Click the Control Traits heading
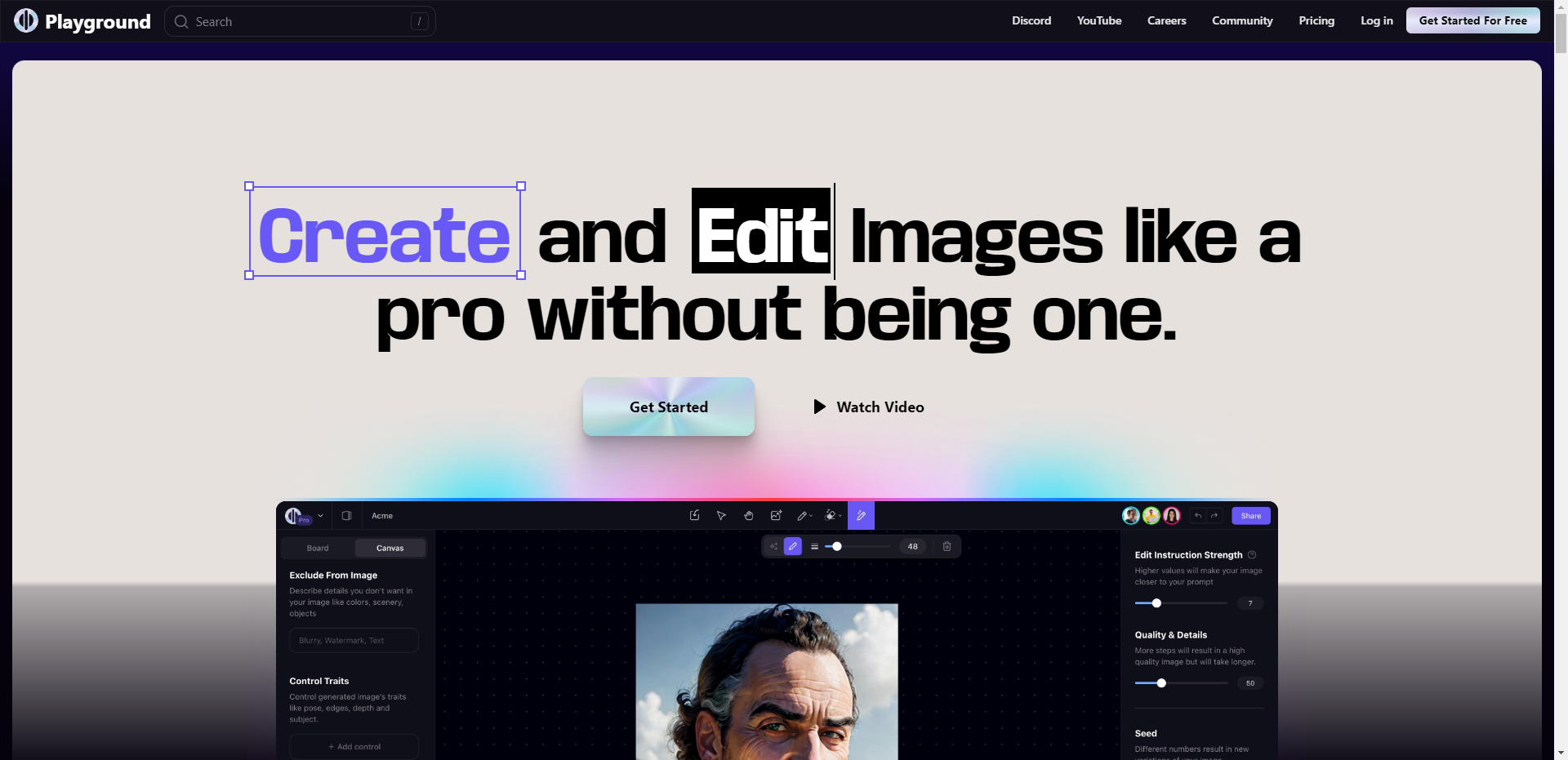This screenshot has width=1568, height=760. click(x=318, y=681)
